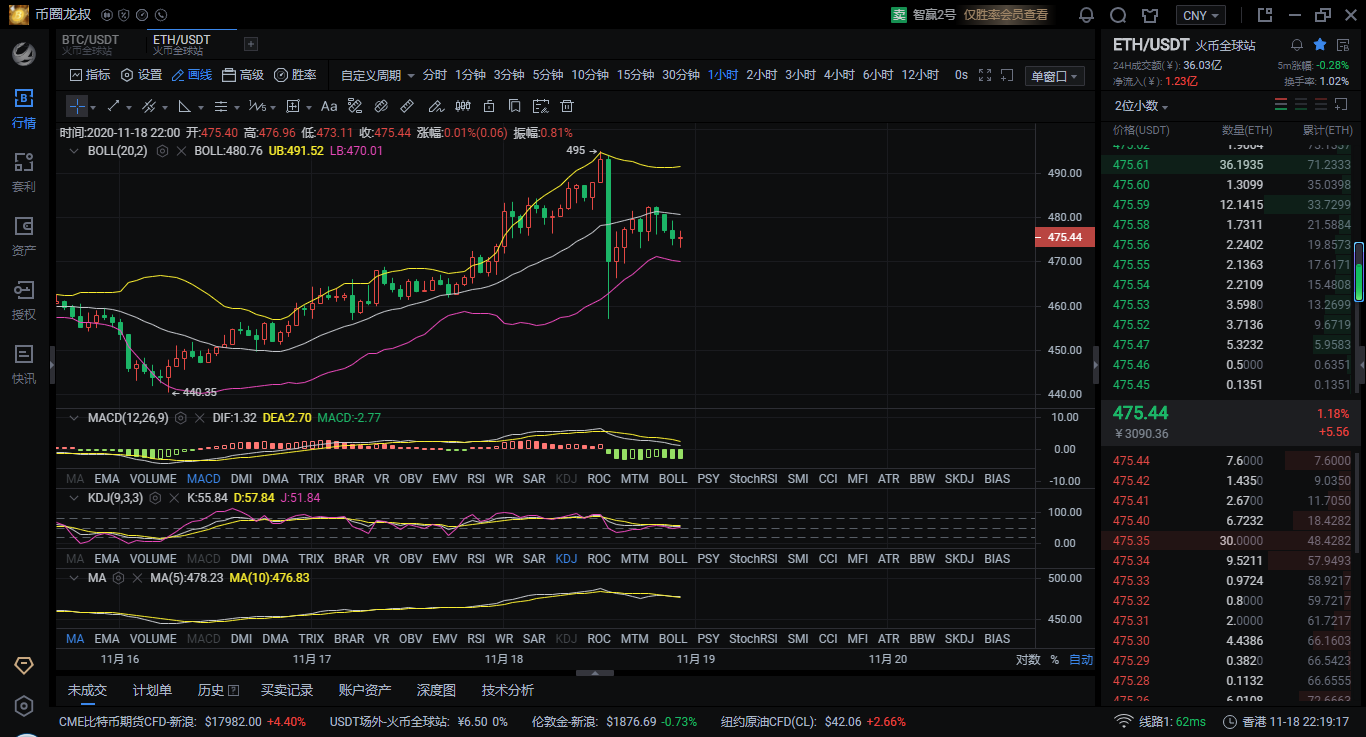
Task: Switch to the BTC/USDT chart tab
Action: click(91, 44)
